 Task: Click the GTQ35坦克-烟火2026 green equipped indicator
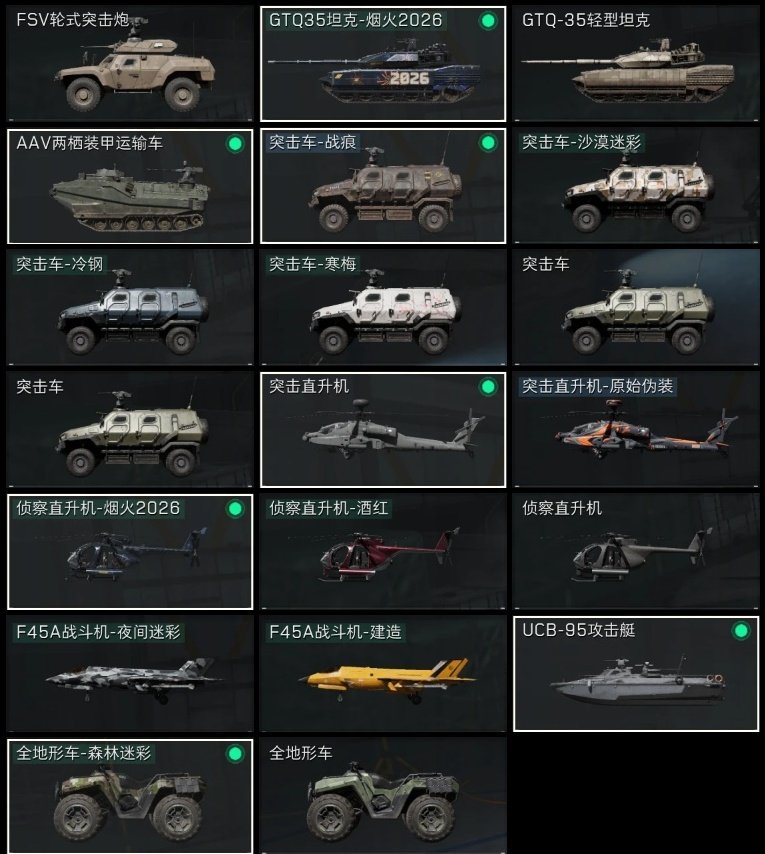click(488, 21)
